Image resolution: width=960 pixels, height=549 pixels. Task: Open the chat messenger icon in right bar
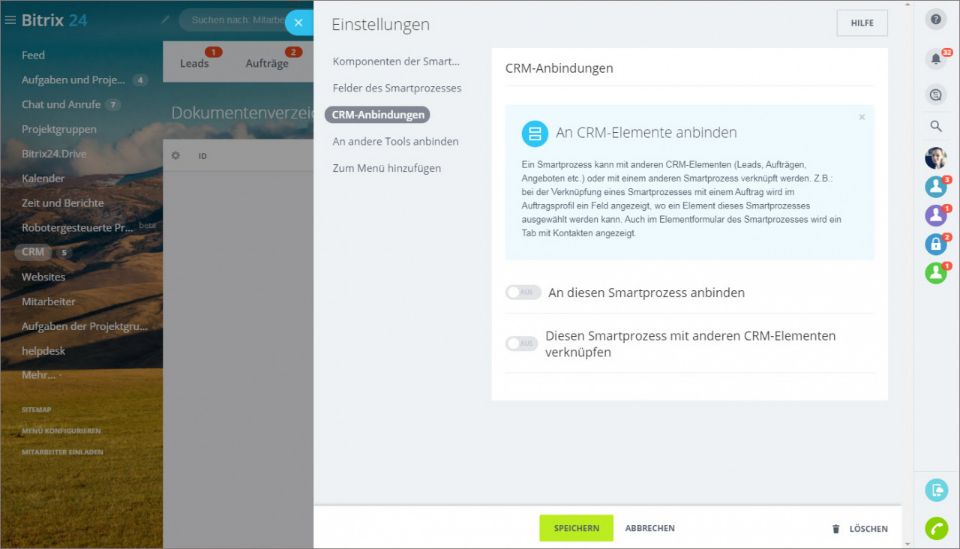coord(936,93)
